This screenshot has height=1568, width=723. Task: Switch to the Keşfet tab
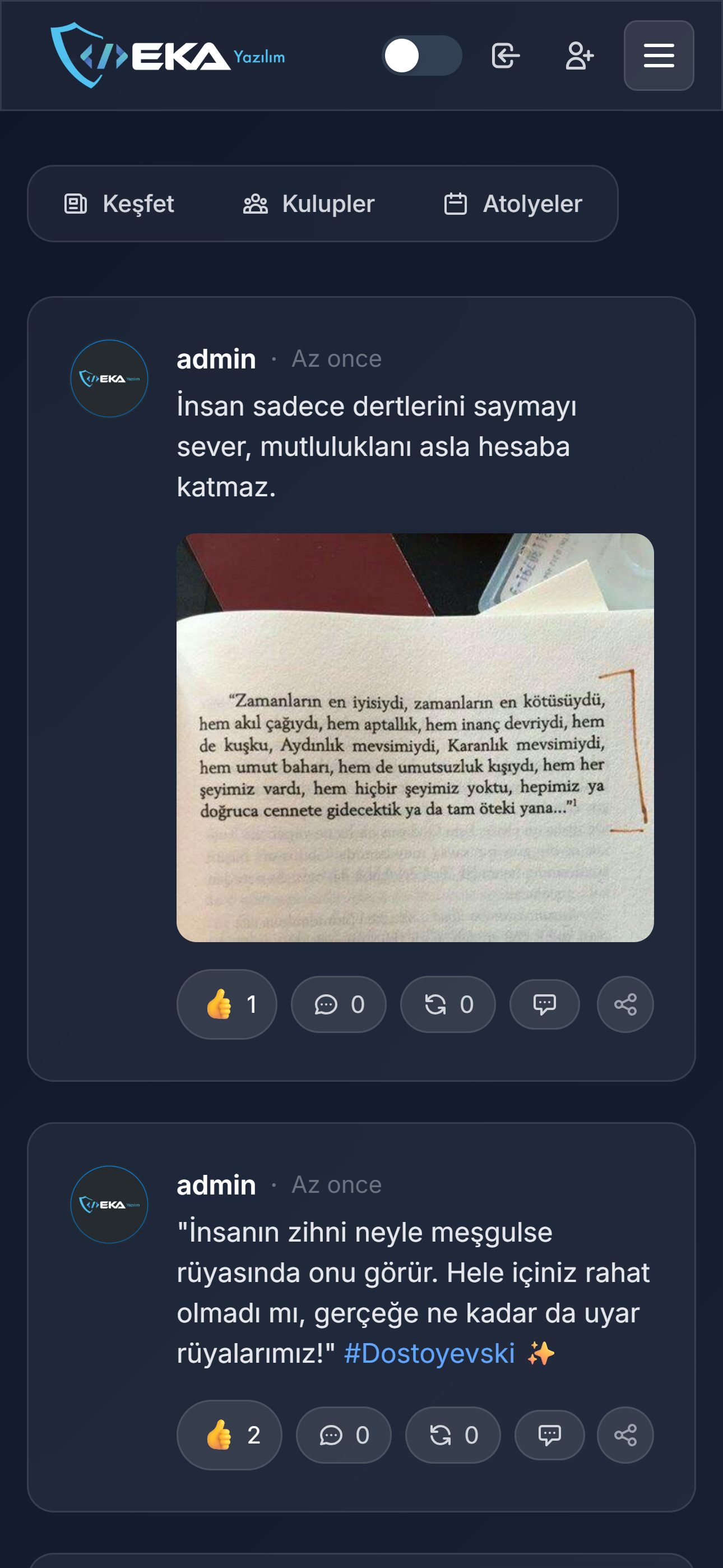(x=119, y=204)
